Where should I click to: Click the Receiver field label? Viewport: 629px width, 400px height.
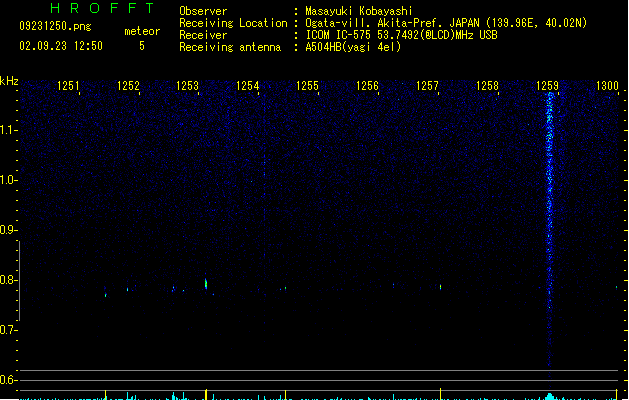click(203, 35)
